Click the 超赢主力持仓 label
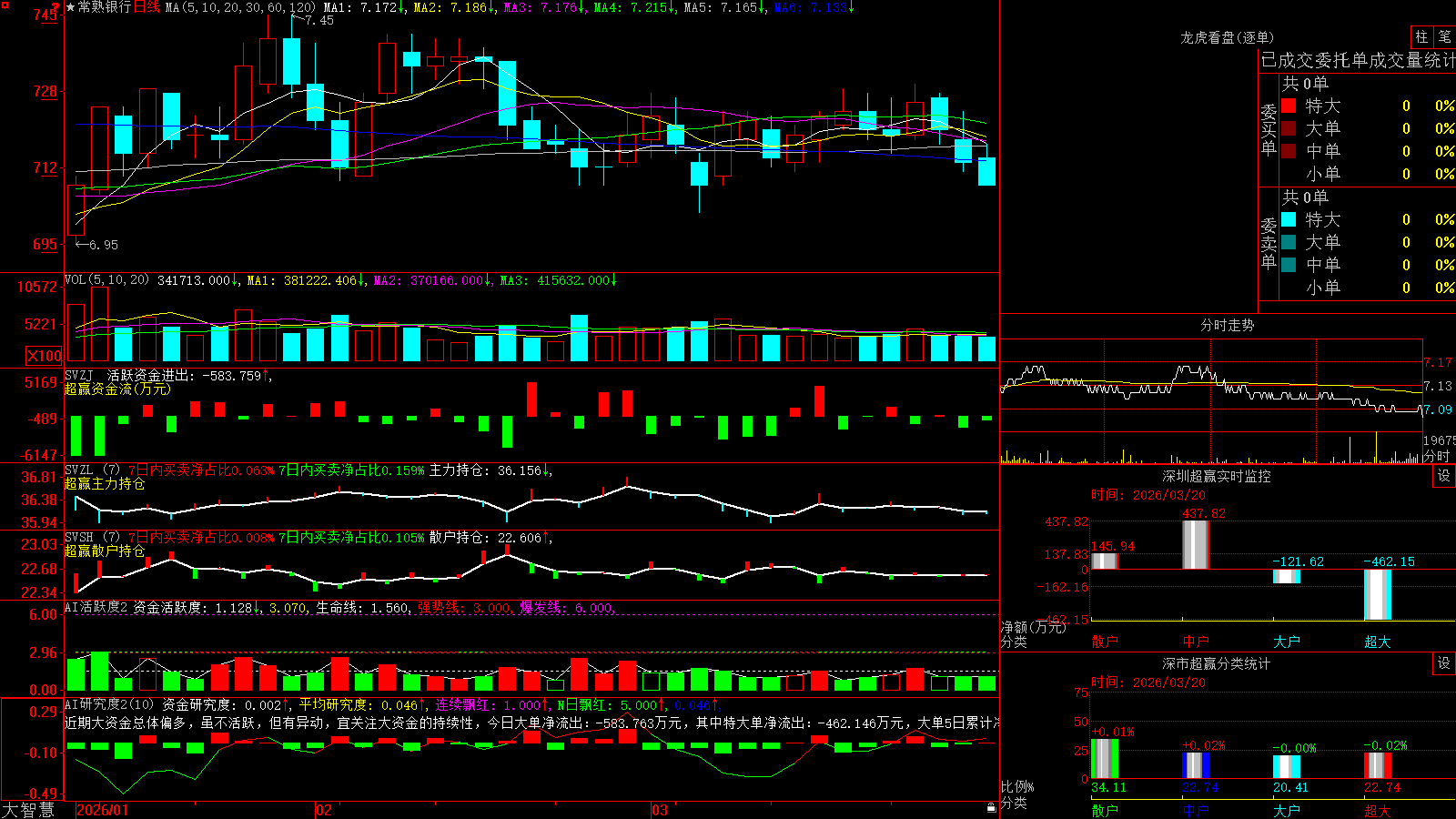Screen dimensions: 1456x819 point(105,483)
